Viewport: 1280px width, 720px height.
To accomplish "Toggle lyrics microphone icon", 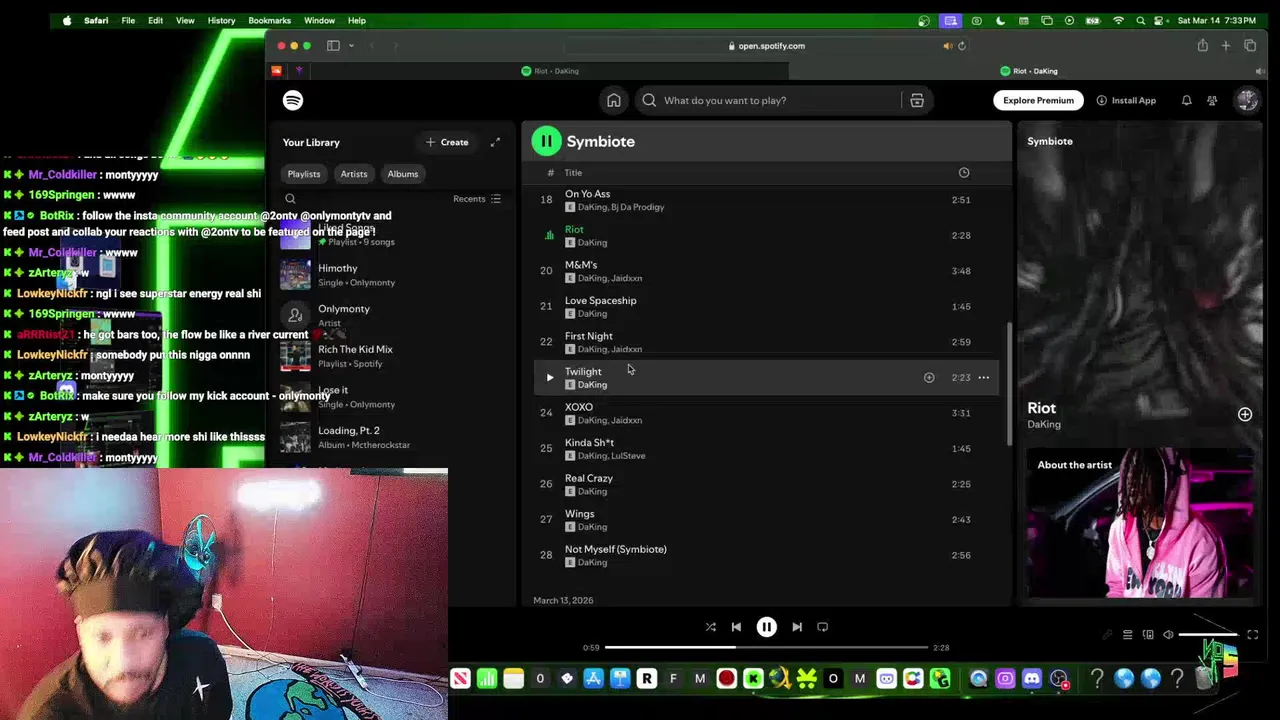I will [x=1107, y=635].
